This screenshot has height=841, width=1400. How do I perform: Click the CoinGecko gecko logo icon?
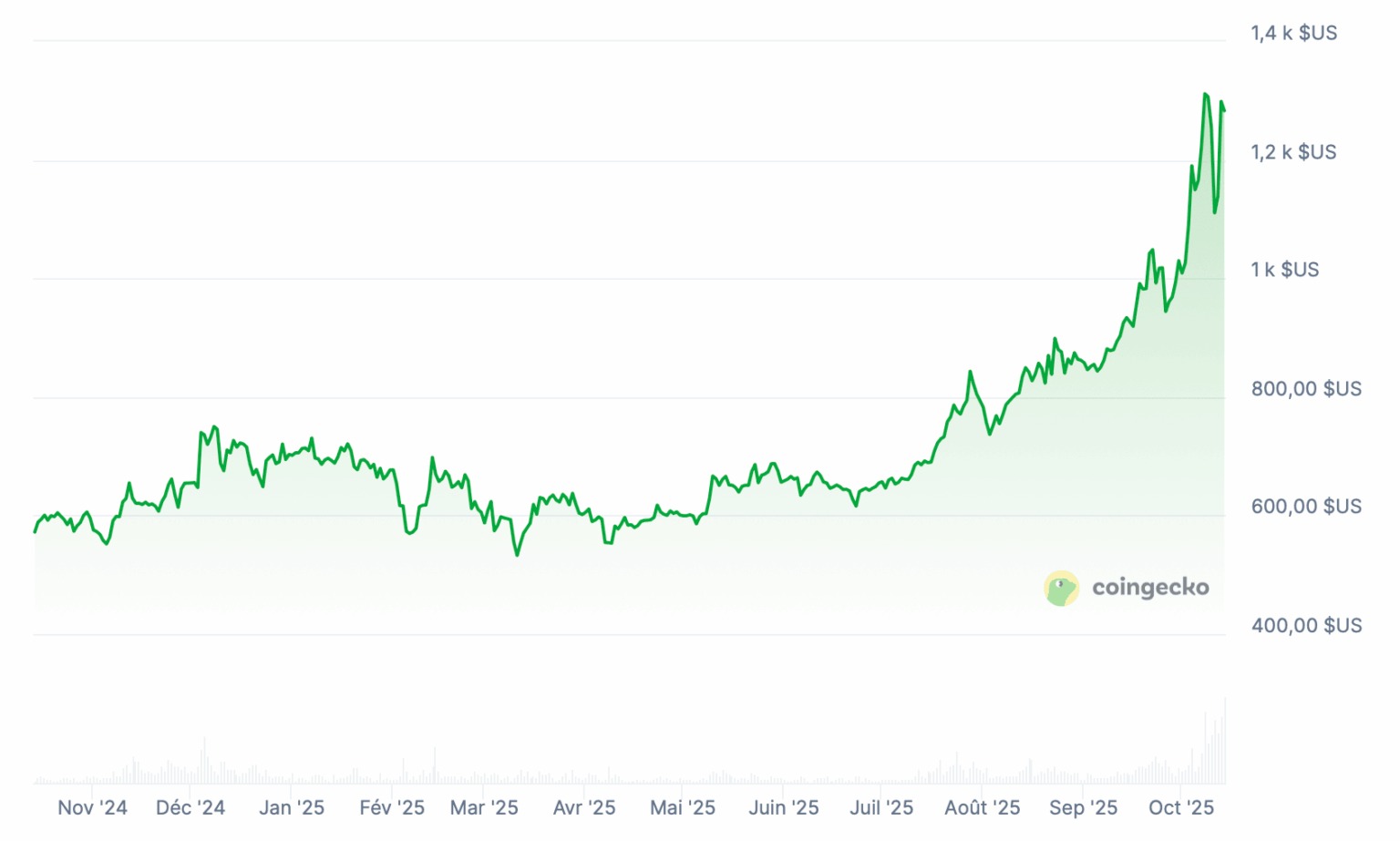1062,589
